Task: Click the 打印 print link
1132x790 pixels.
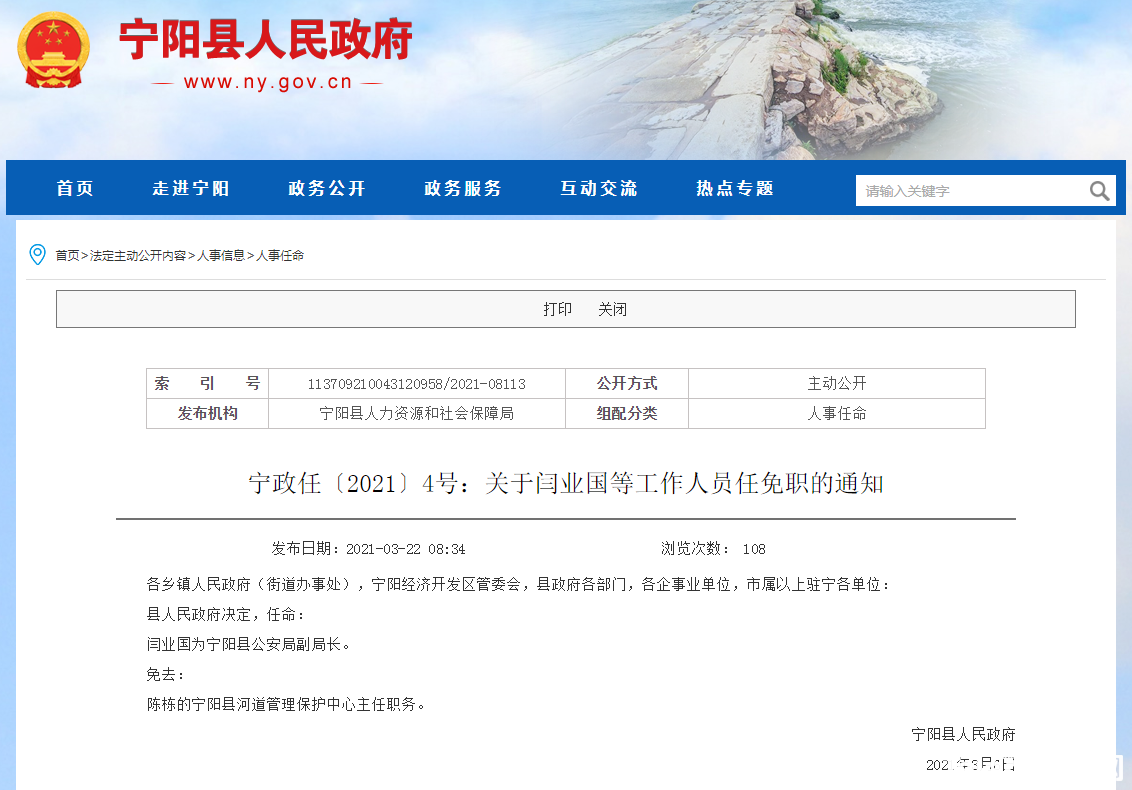Action: pyautogui.click(x=557, y=309)
